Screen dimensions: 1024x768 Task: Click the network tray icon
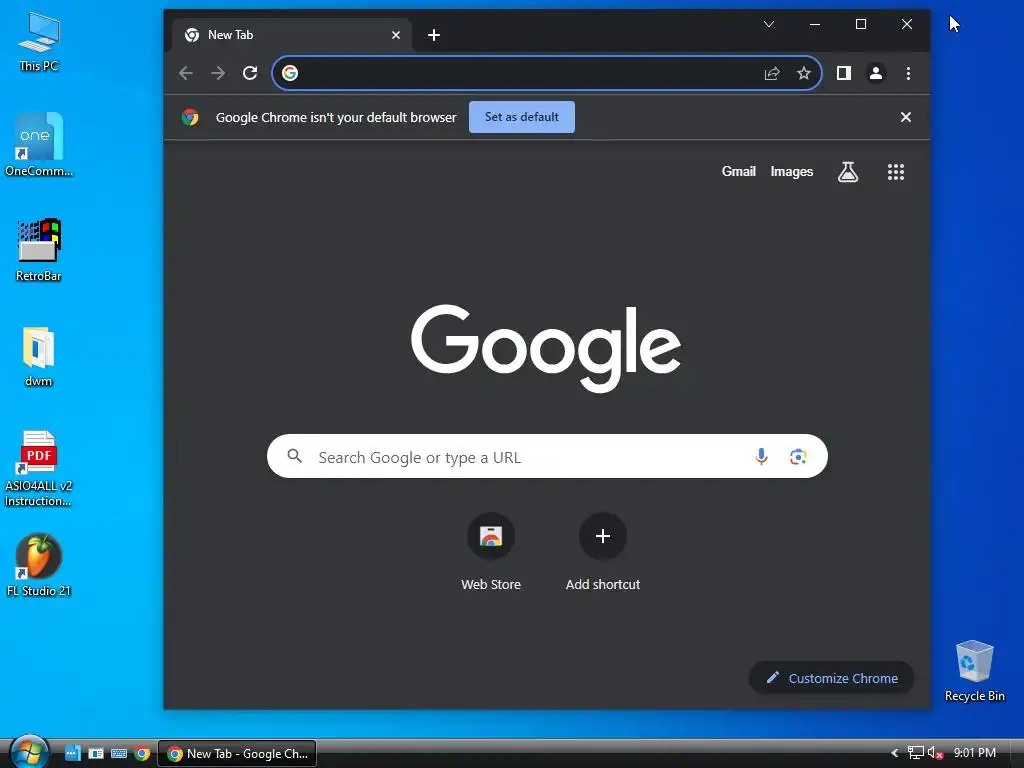916,753
